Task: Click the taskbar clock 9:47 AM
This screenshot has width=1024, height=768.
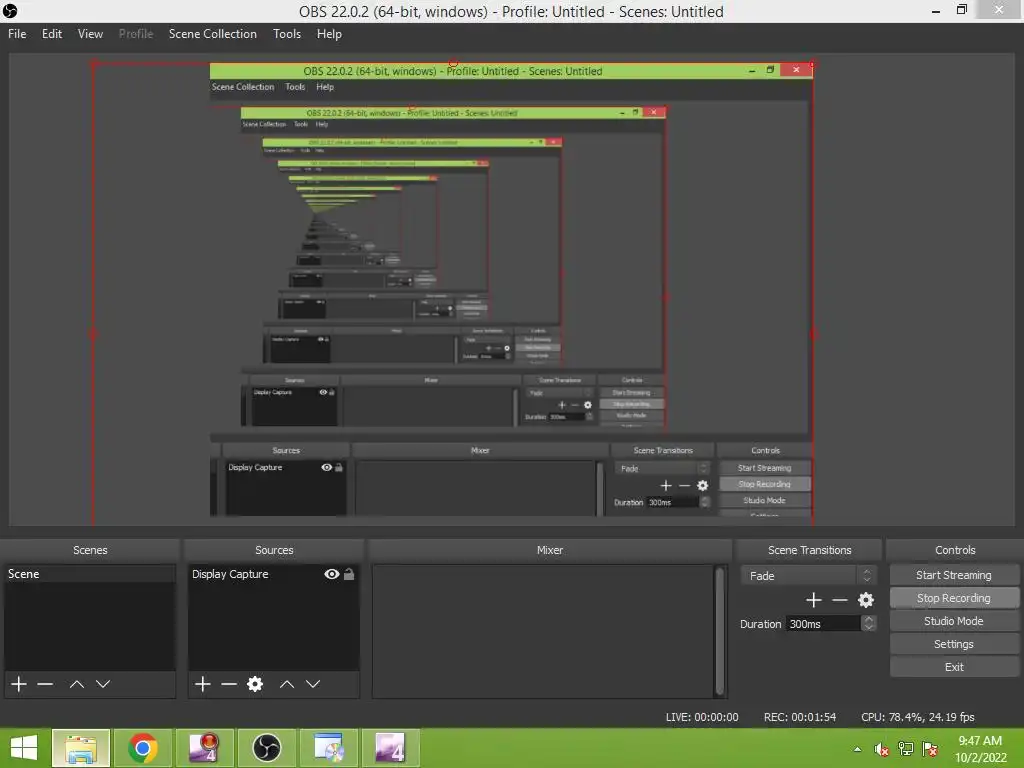Action: pyautogui.click(x=980, y=741)
